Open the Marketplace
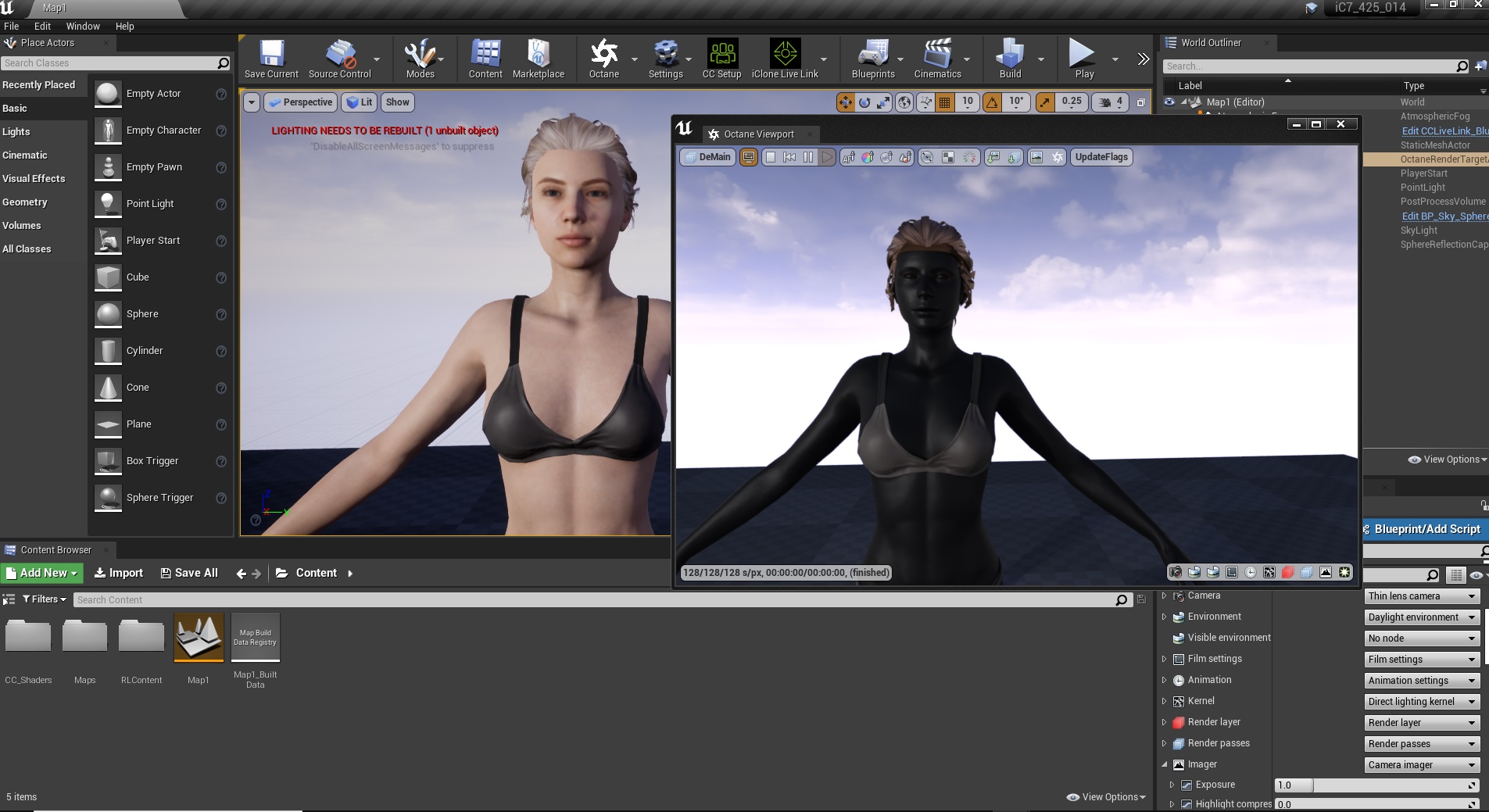This screenshot has width=1489, height=812. pos(539,58)
